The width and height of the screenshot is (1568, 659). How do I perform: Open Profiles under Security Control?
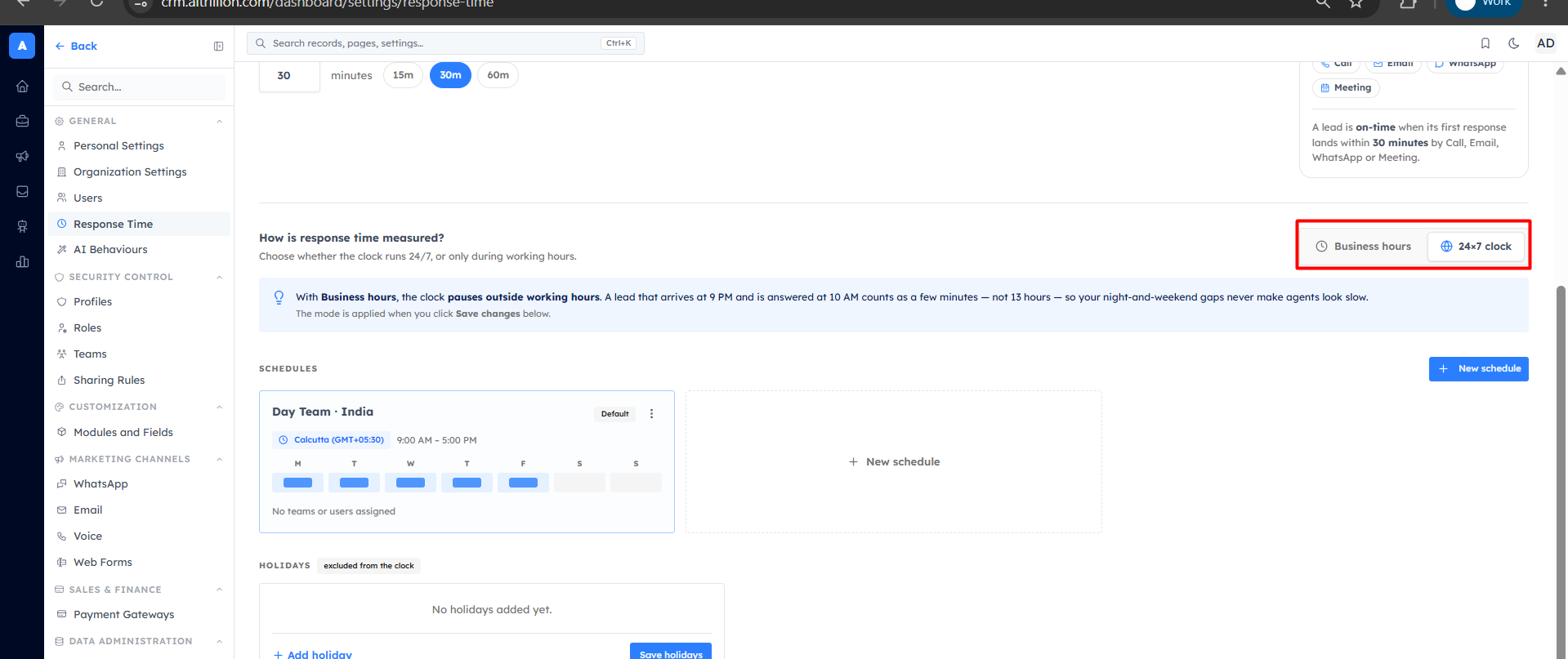coord(139,302)
